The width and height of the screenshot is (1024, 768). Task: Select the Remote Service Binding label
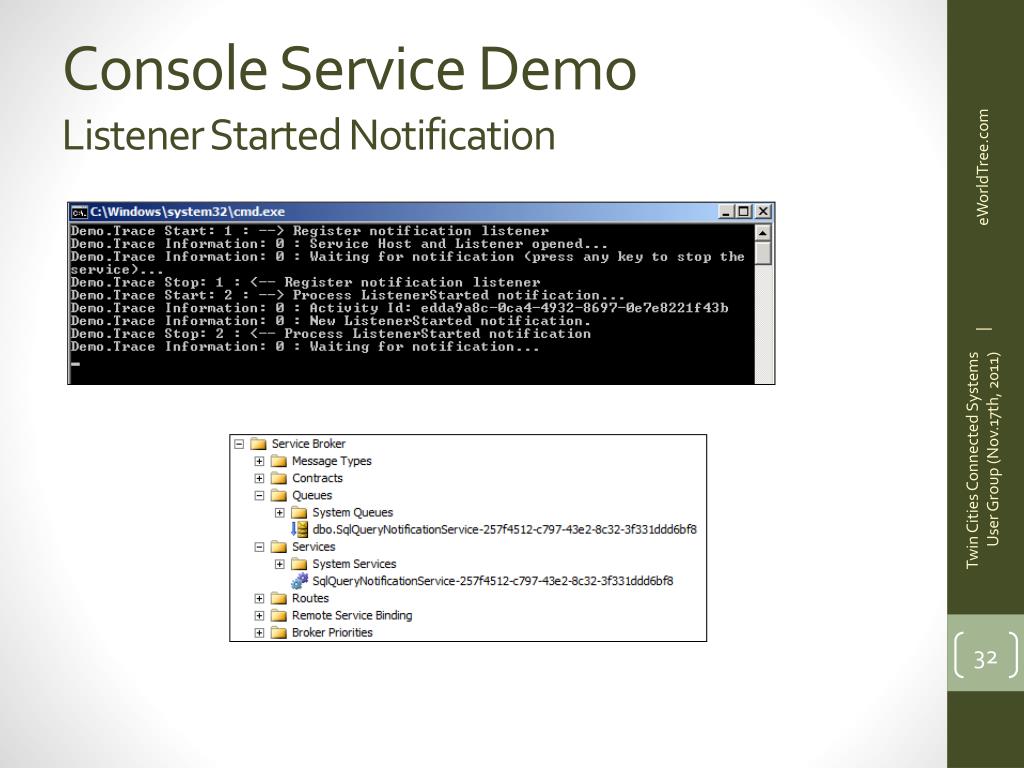coord(352,615)
